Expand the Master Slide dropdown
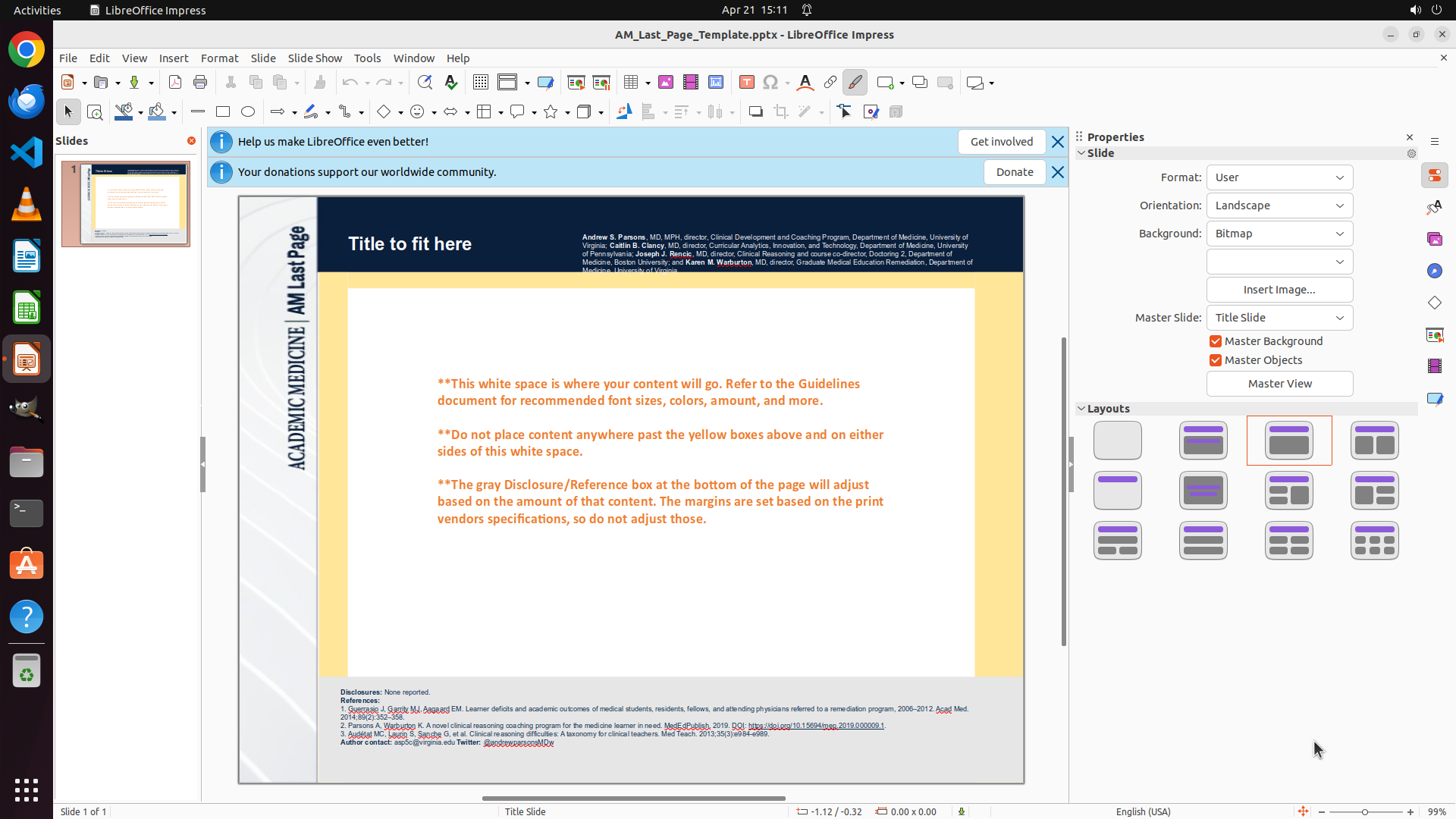Image resolution: width=1456 pixels, height=819 pixels. click(x=1279, y=318)
